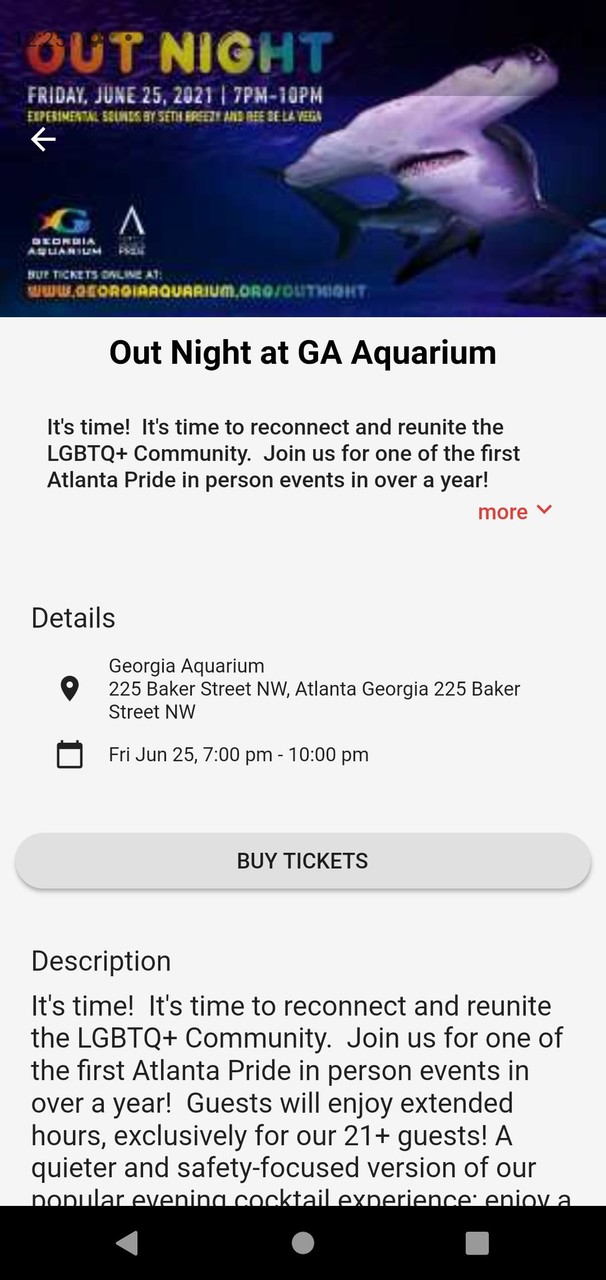606x1280 pixels.
Task: Tap the red downward chevron beside more
Action: point(544,510)
